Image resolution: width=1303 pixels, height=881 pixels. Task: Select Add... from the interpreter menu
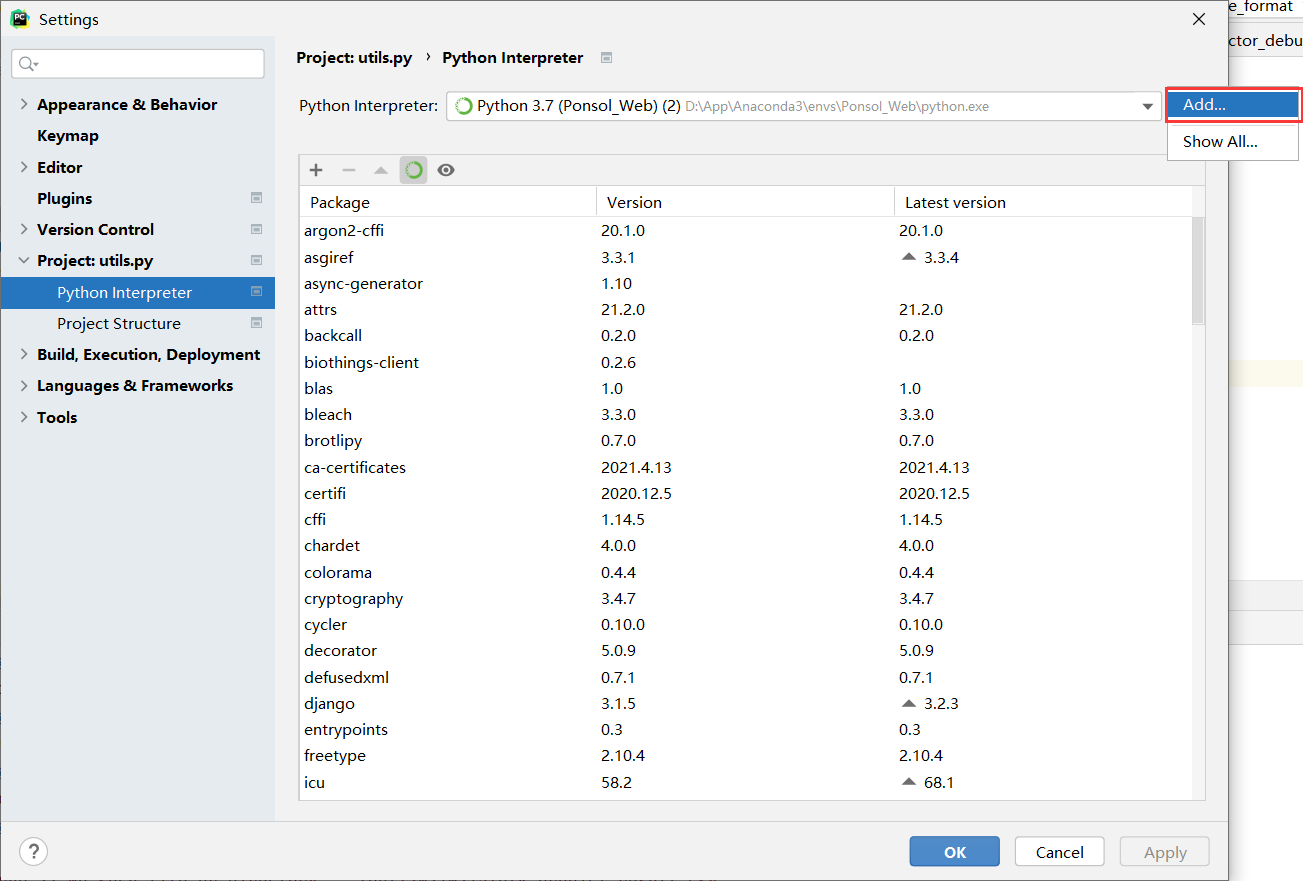tap(1232, 104)
